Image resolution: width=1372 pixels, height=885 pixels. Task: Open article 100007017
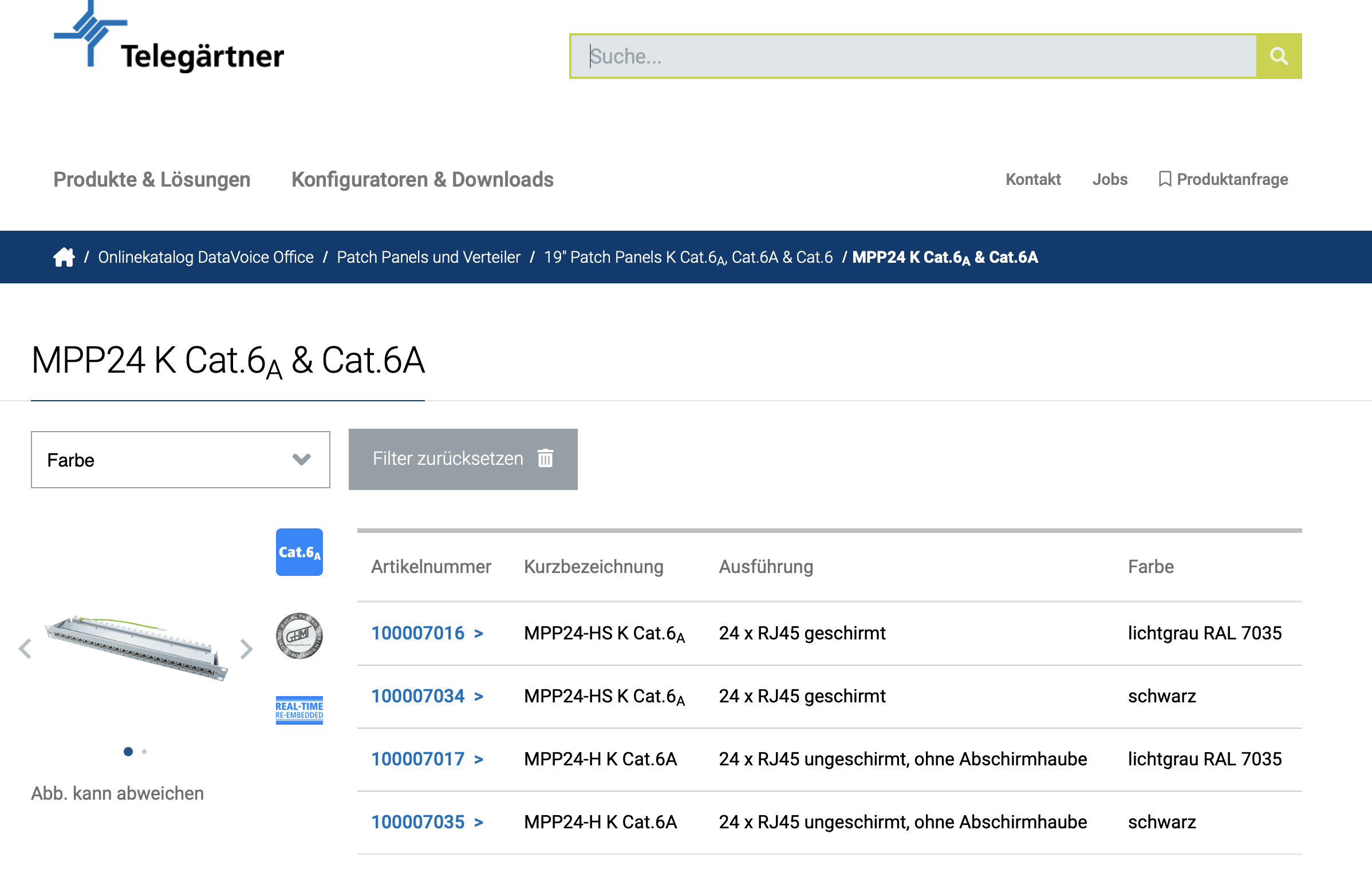[427, 759]
